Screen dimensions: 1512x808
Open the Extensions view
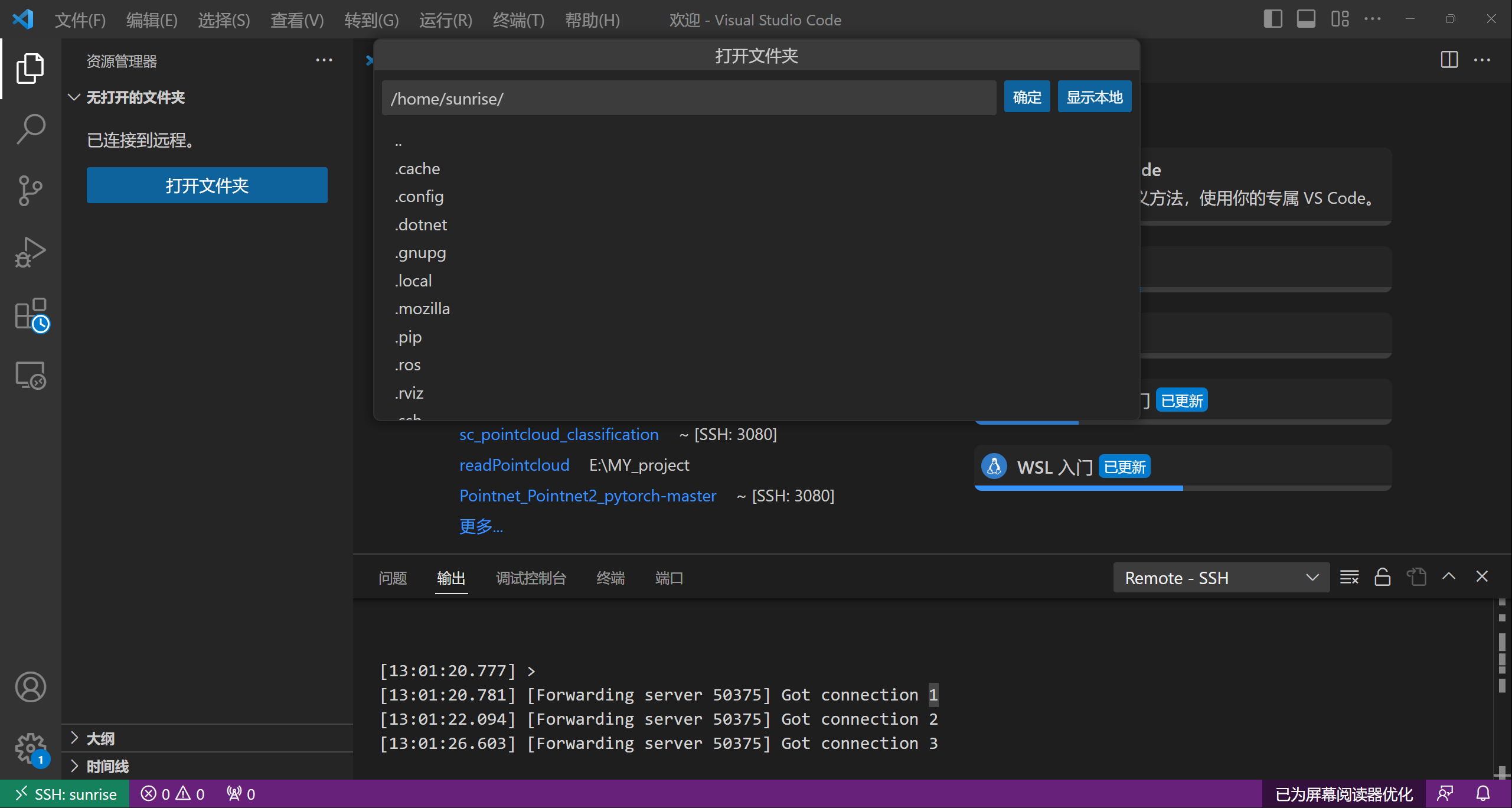point(30,314)
